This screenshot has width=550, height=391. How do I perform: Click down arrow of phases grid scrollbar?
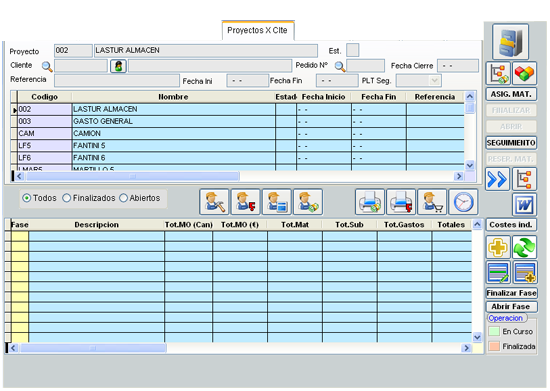[477, 337]
